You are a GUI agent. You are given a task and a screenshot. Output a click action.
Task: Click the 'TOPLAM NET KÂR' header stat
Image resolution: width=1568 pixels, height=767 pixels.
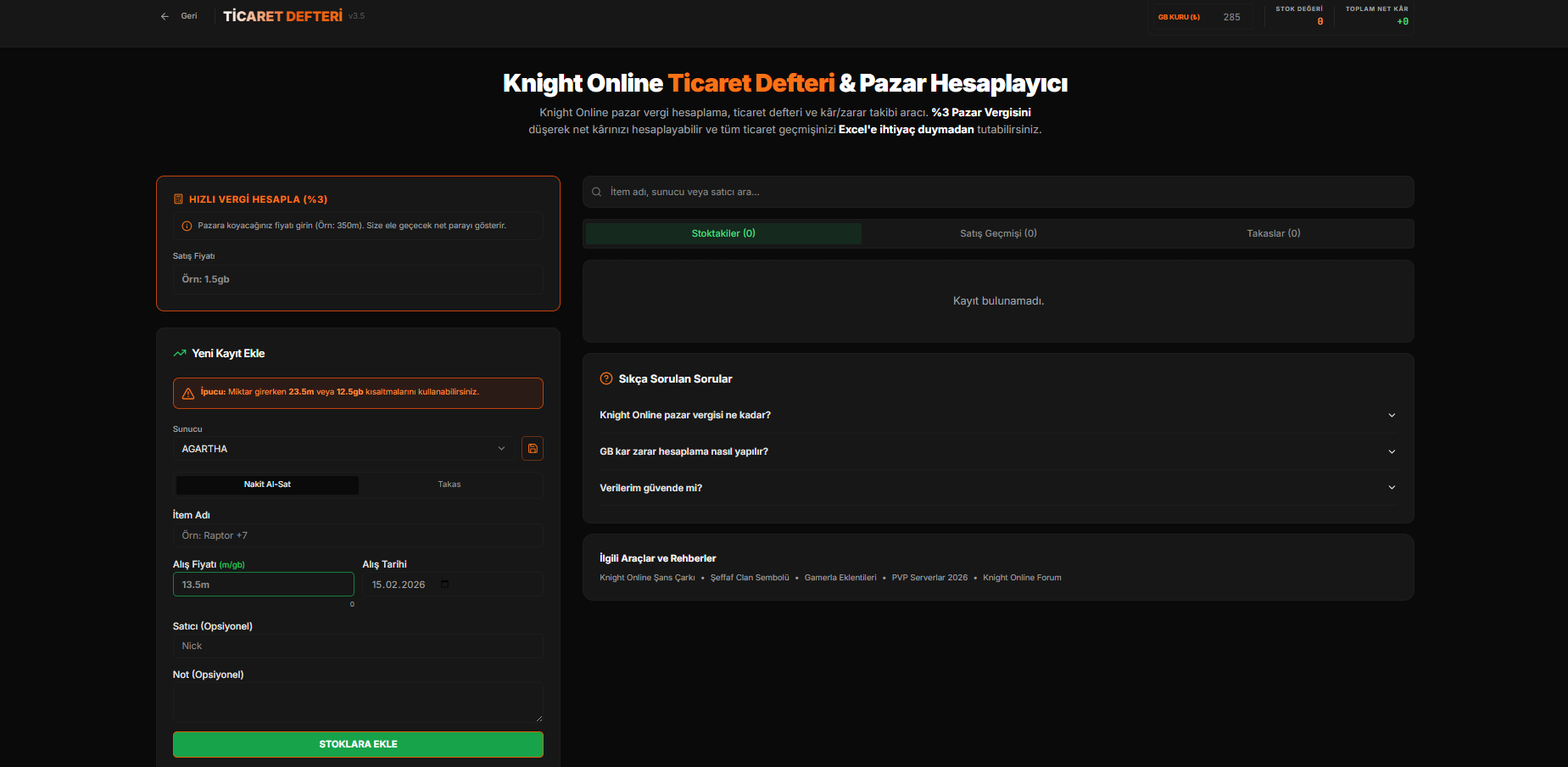coord(1376,15)
